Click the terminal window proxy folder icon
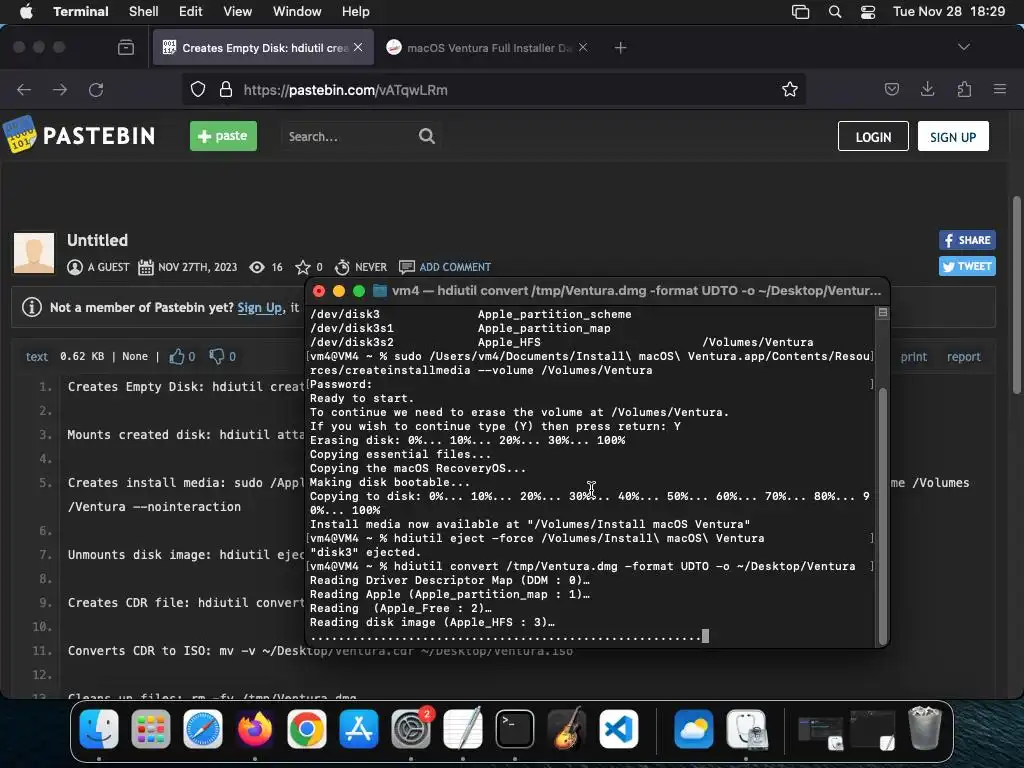The height and width of the screenshot is (768, 1024). [379, 291]
